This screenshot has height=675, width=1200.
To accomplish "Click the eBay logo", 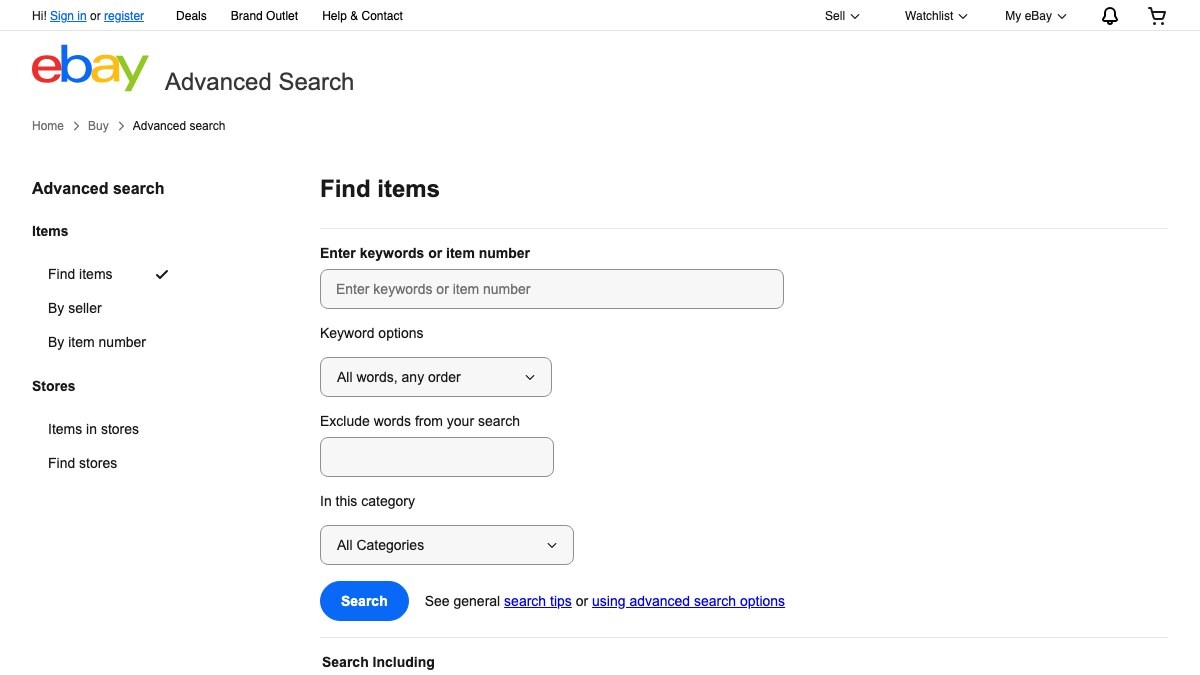I will pos(90,68).
